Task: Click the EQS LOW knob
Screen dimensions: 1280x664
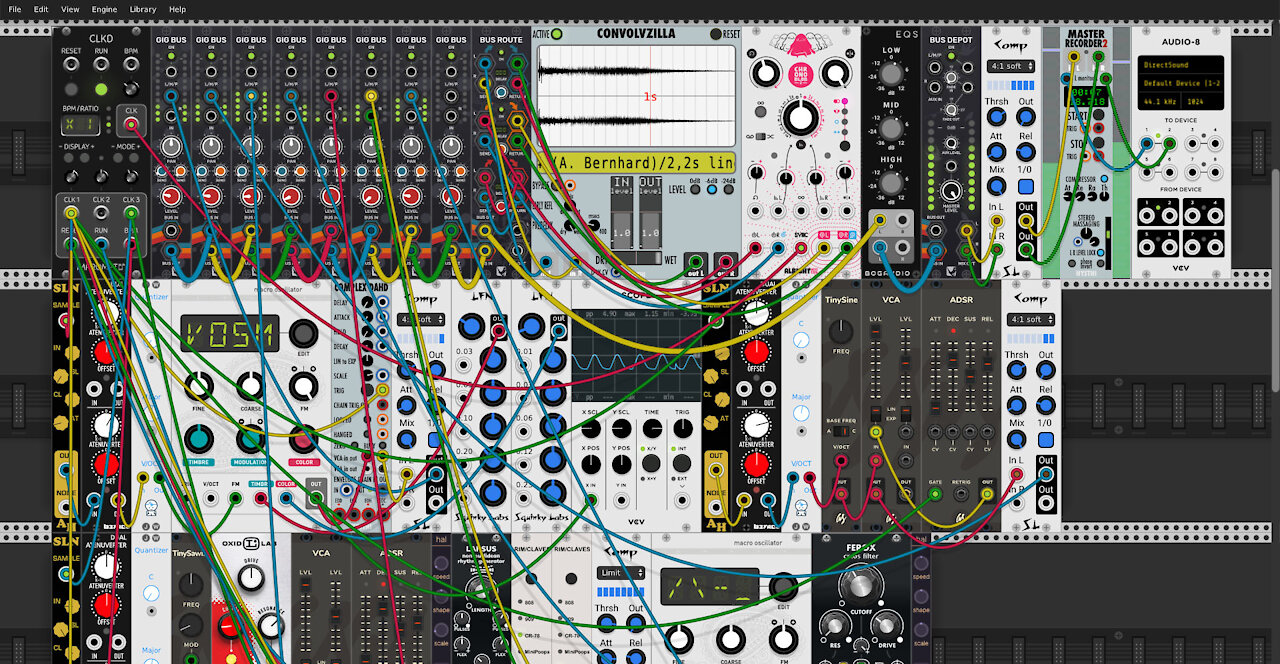Action: [x=891, y=74]
